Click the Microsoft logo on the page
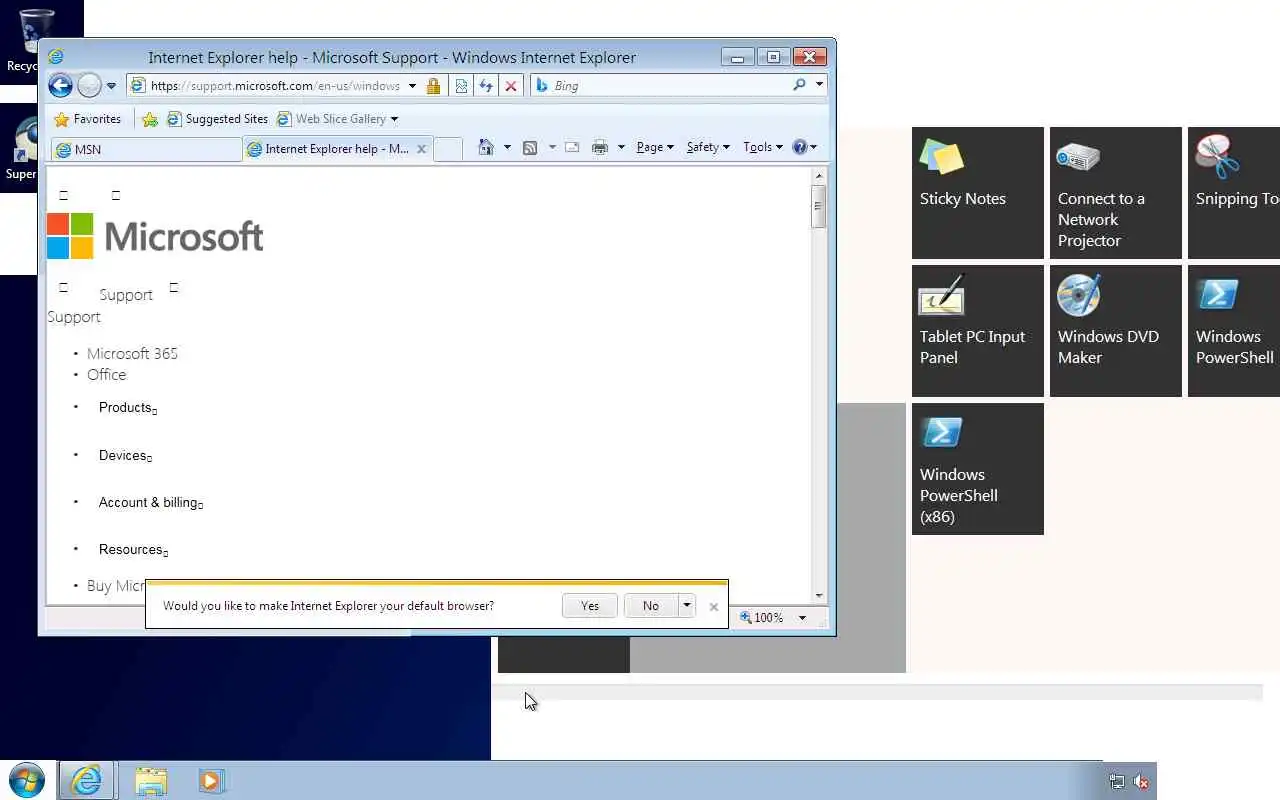The width and height of the screenshot is (1280, 800). (x=155, y=236)
